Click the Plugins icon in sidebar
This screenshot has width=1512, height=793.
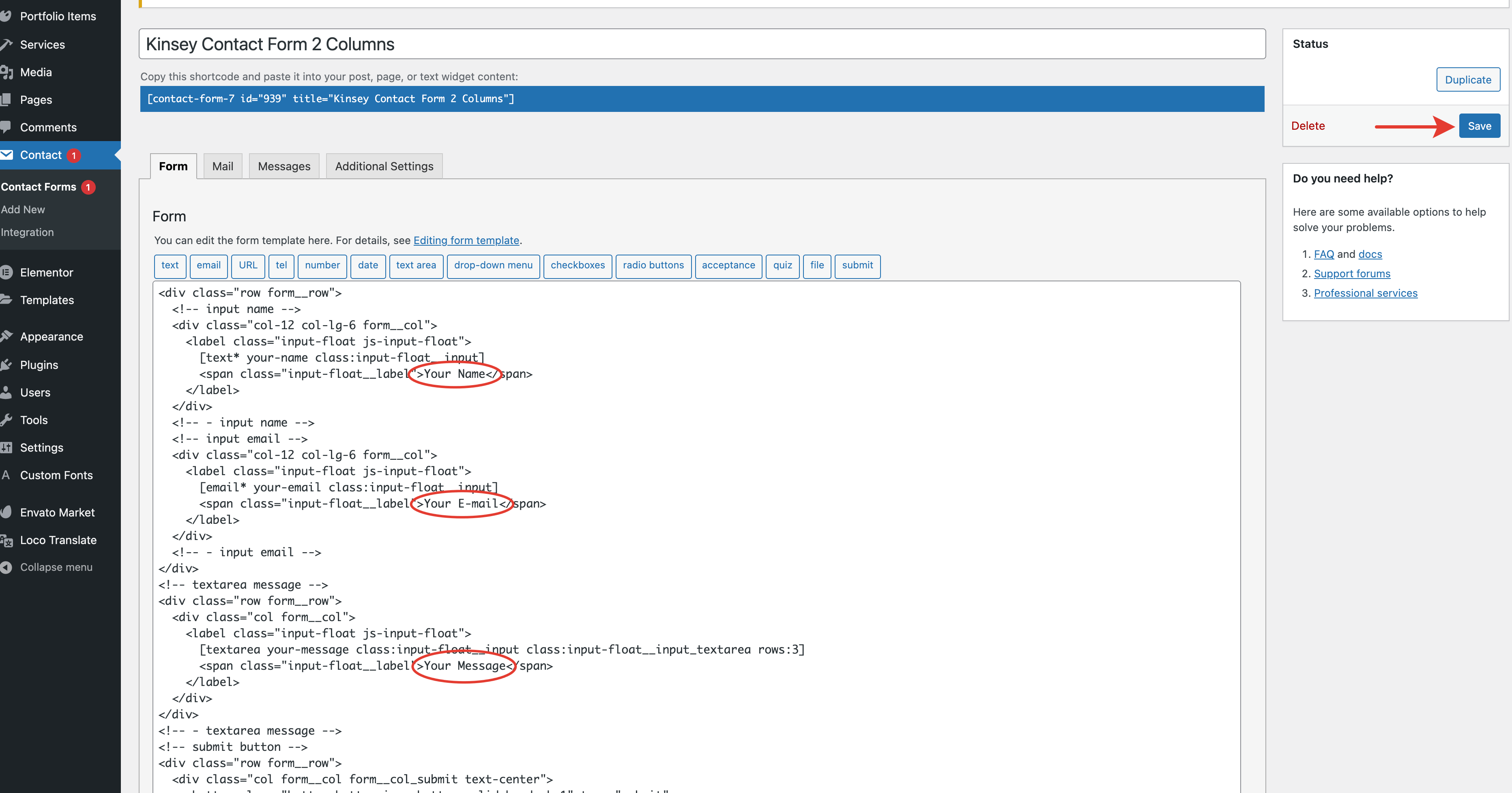(6, 365)
